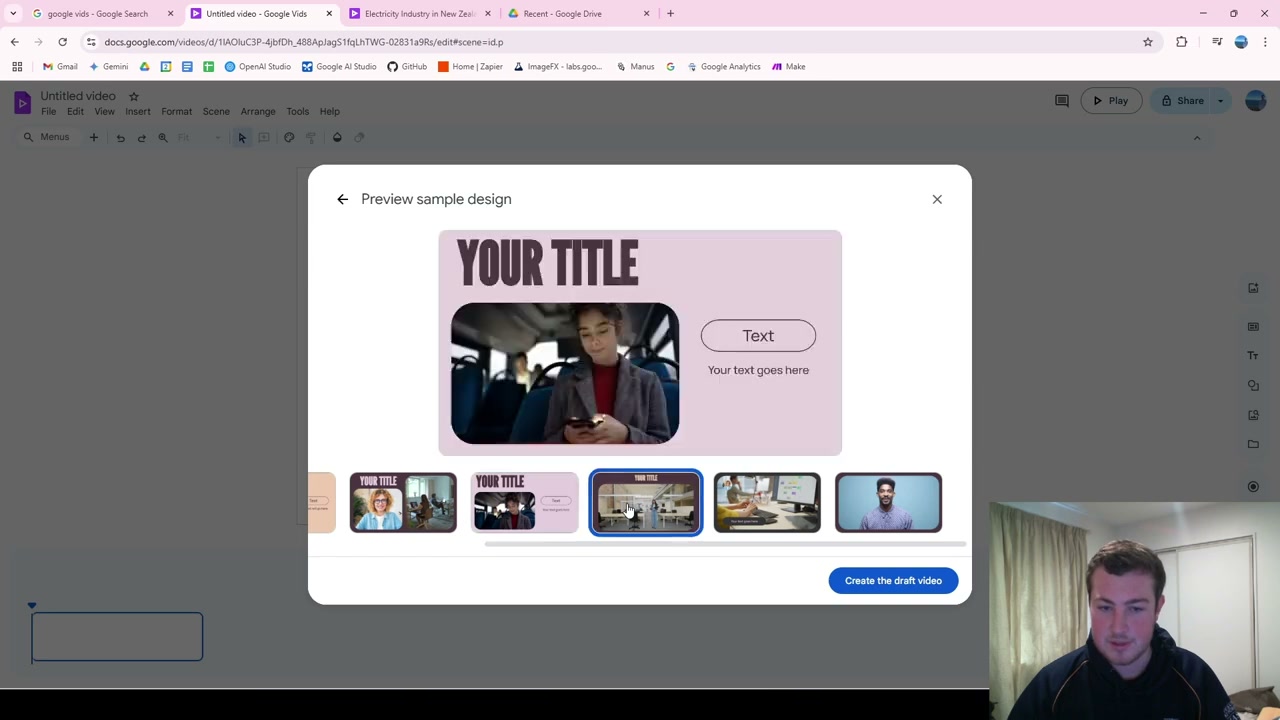
Task: Select the cursor select tool
Action: click(x=241, y=137)
